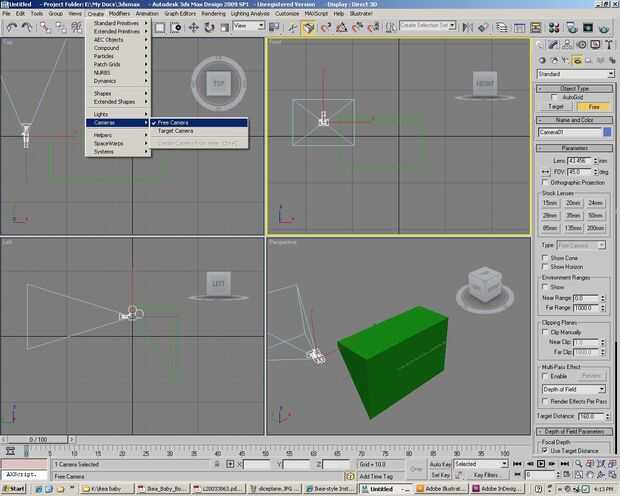Viewport: 620px width, 496px height.
Task: Open the Create Selection Set dropdown
Action: point(427,26)
